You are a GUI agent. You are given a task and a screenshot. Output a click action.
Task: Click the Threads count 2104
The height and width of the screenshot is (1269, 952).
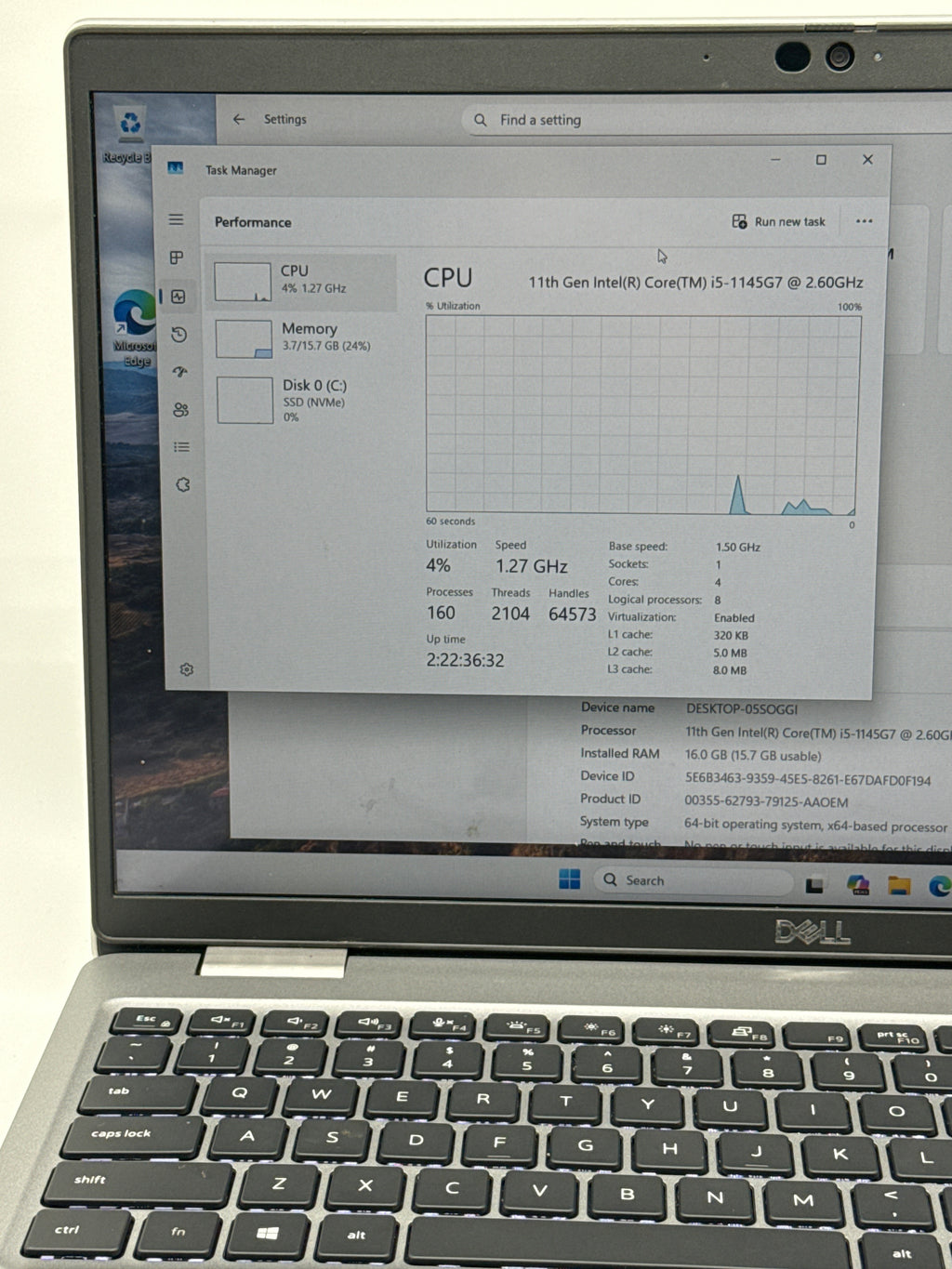coord(510,614)
